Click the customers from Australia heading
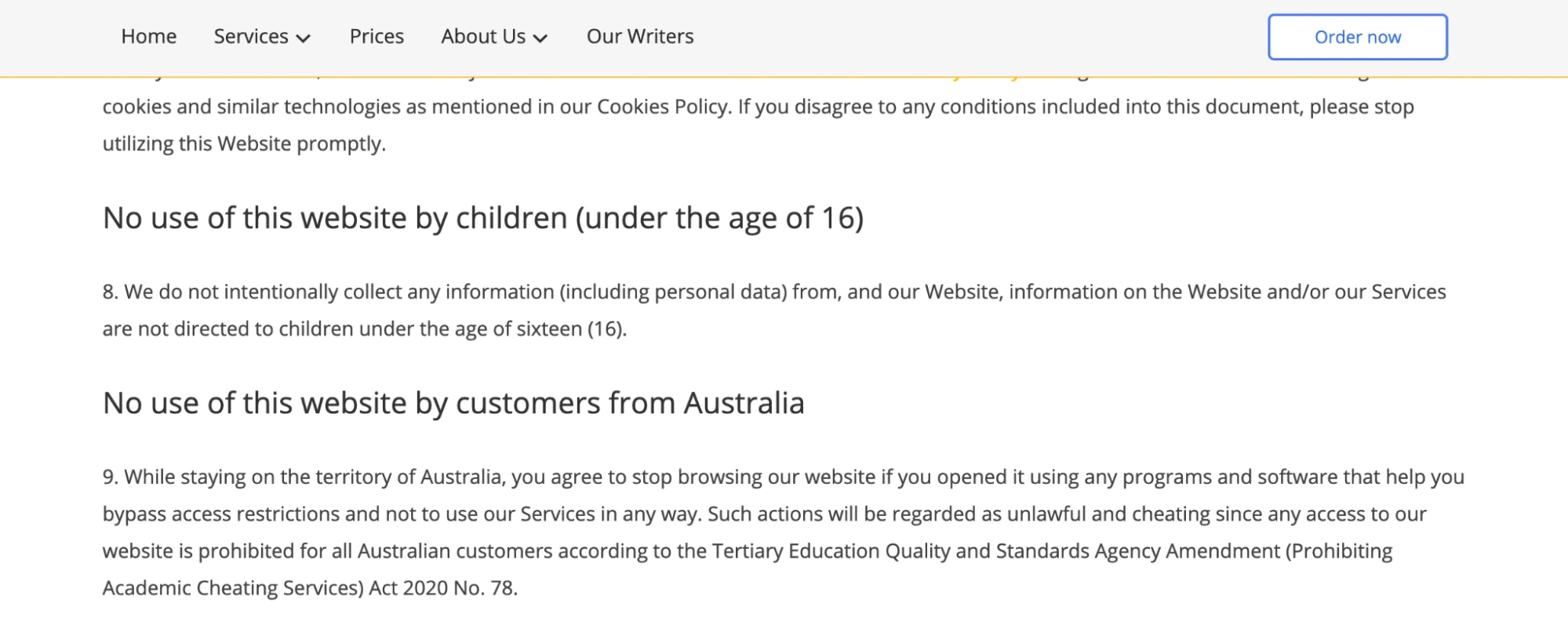The width and height of the screenshot is (1568, 625). [x=453, y=403]
